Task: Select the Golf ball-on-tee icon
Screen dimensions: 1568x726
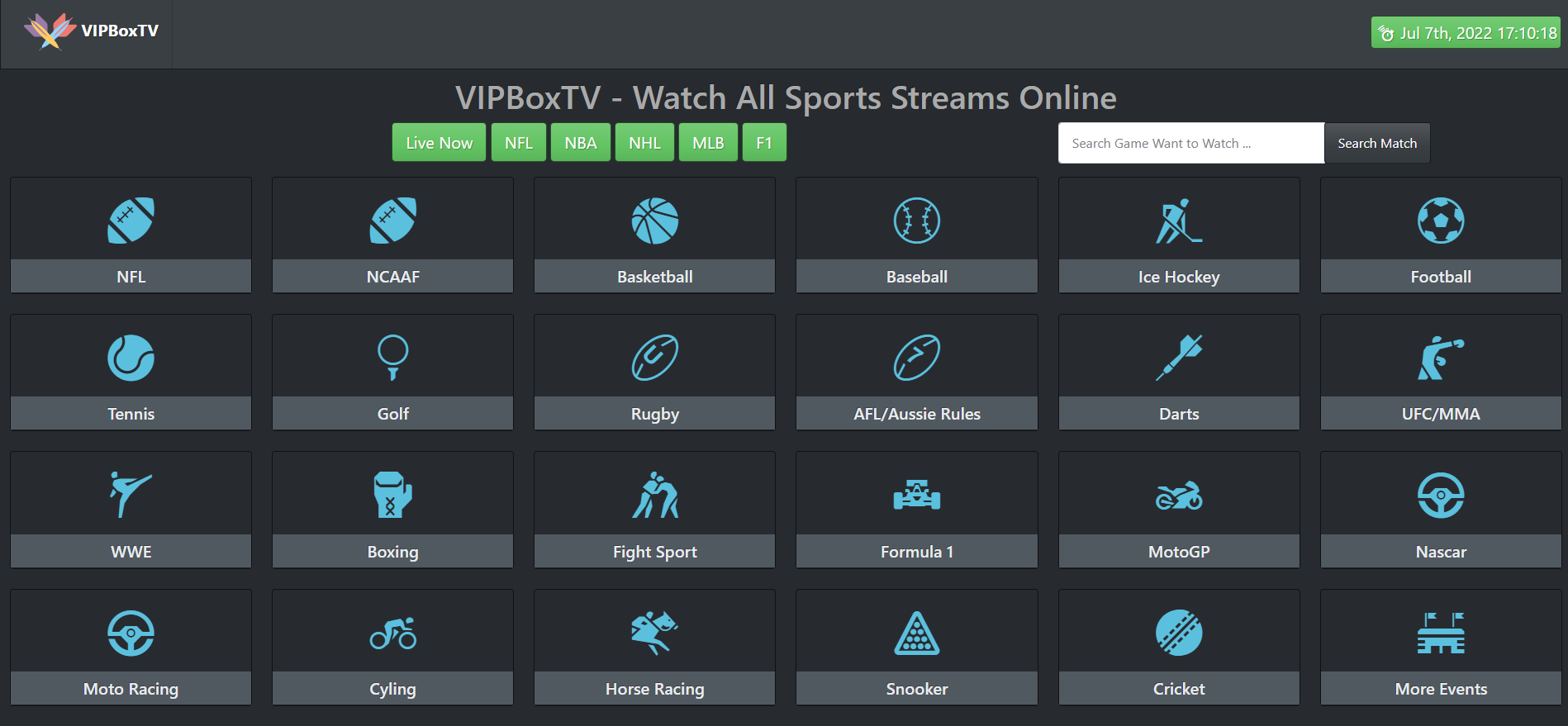Action: (x=392, y=358)
